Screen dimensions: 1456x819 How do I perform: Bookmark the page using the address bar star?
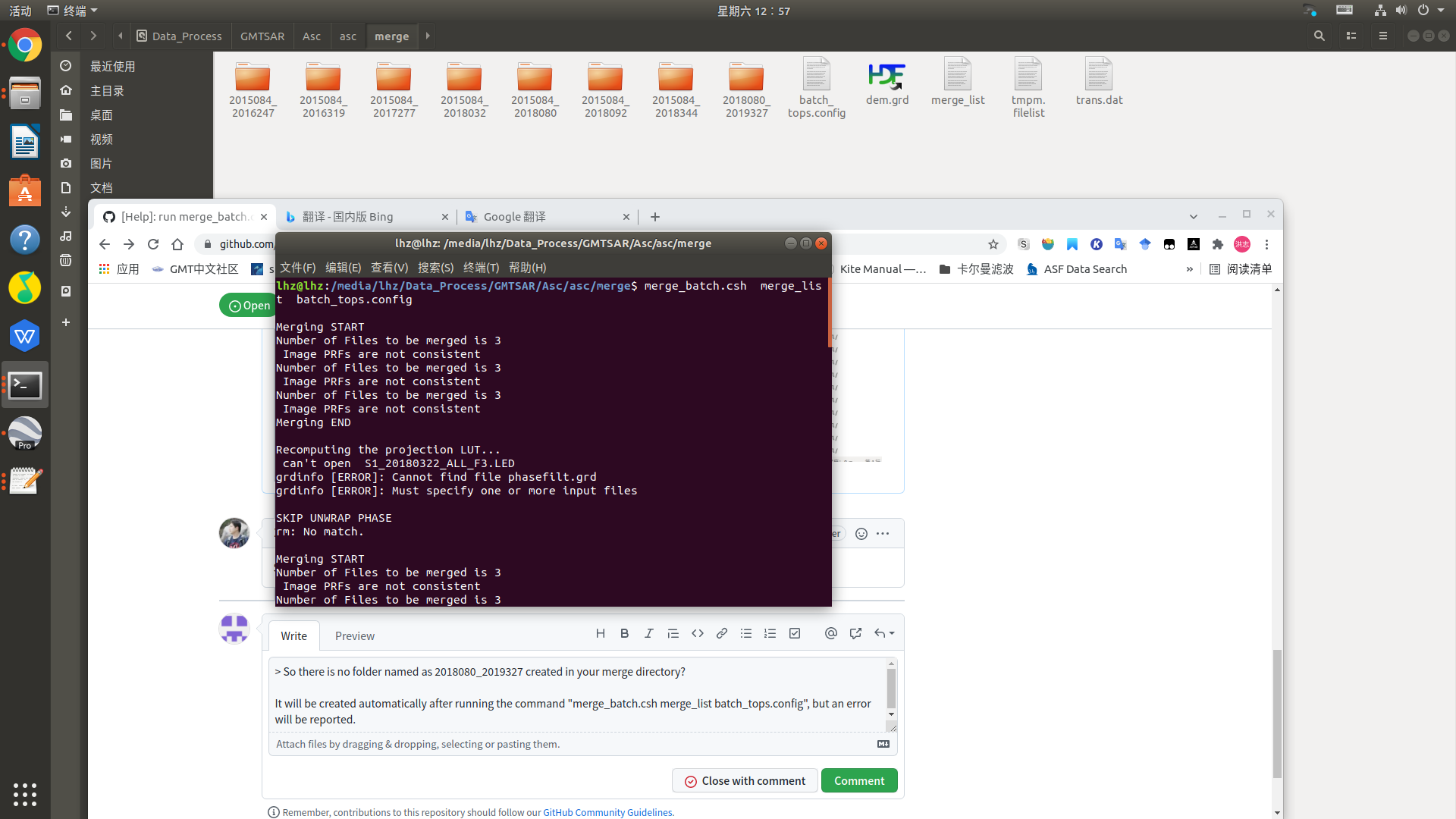pyautogui.click(x=993, y=244)
